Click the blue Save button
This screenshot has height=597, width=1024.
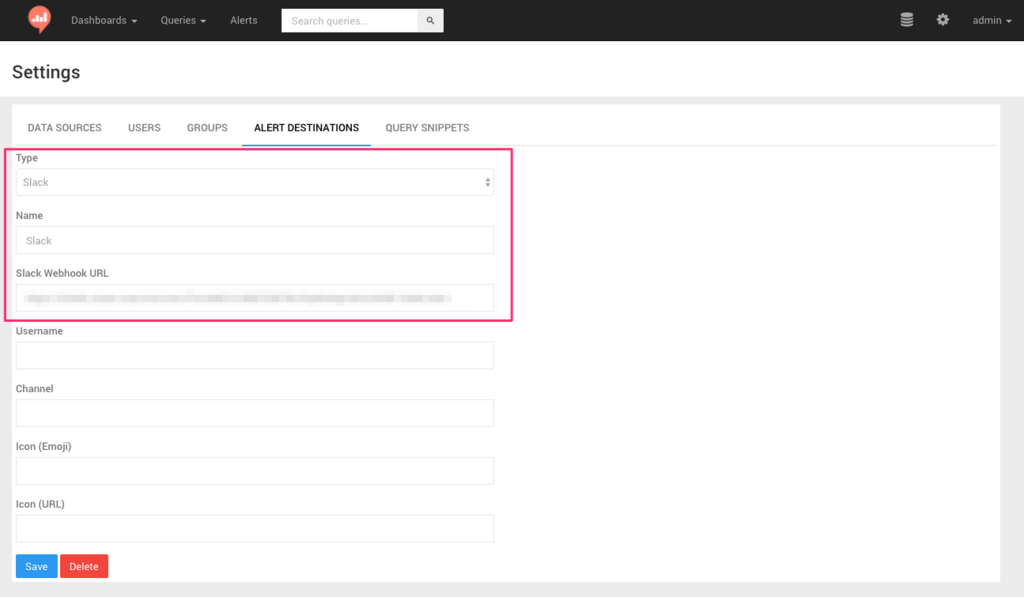coord(37,566)
